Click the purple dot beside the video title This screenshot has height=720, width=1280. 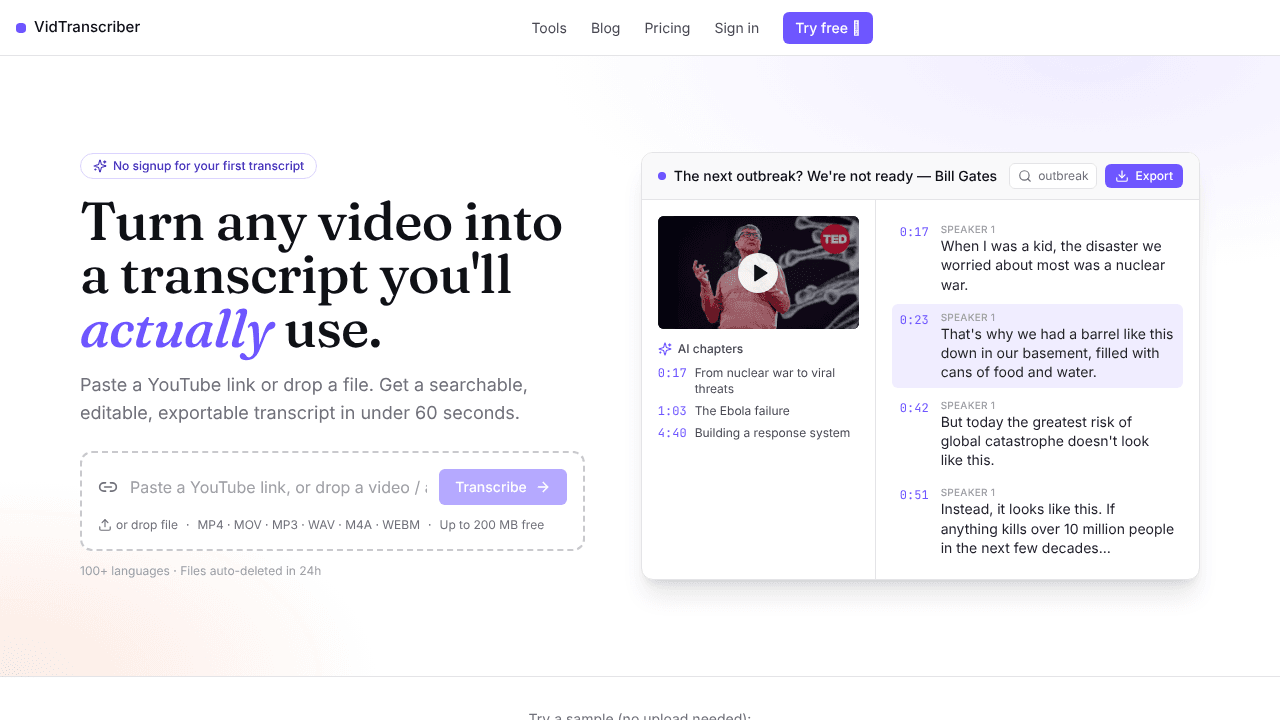662,176
